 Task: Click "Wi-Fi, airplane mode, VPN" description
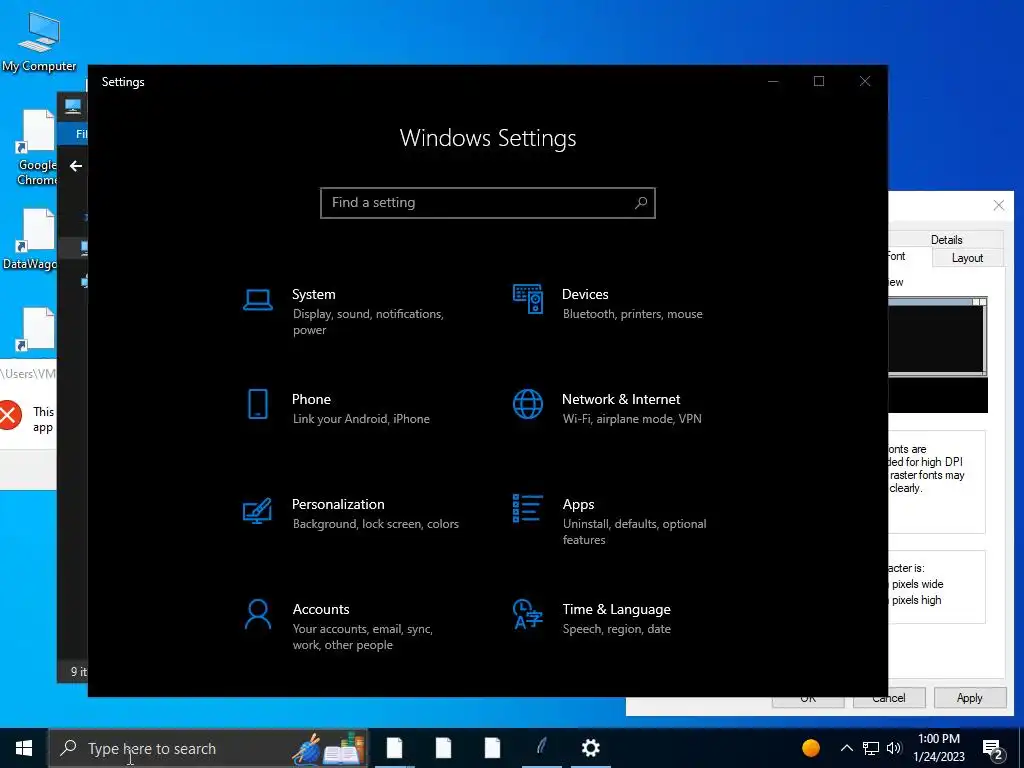632,419
